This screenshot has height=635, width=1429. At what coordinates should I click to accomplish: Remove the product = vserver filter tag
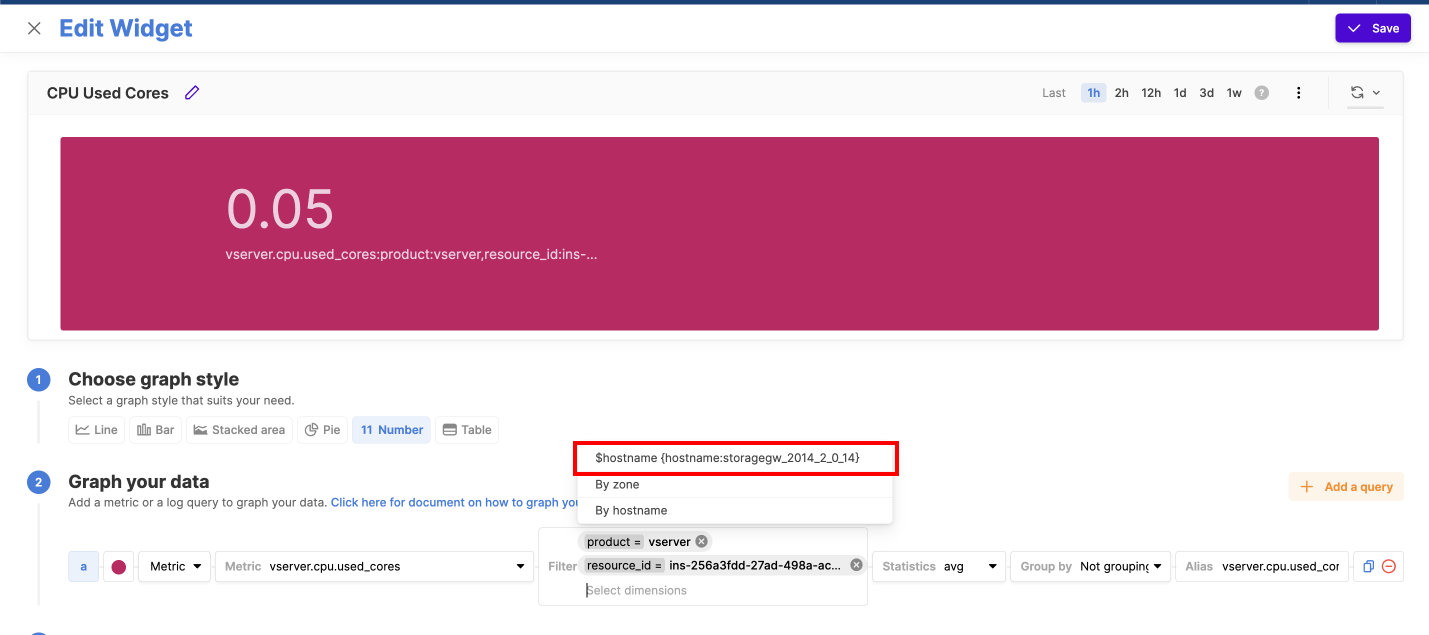click(702, 541)
